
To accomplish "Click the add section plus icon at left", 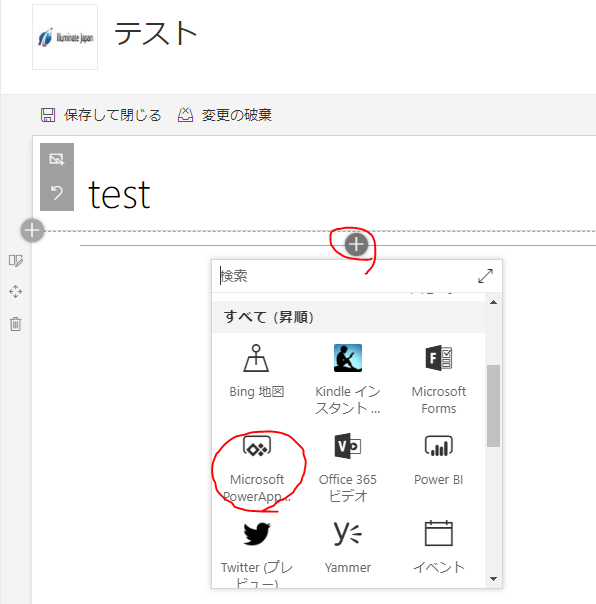I will coord(32,230).
